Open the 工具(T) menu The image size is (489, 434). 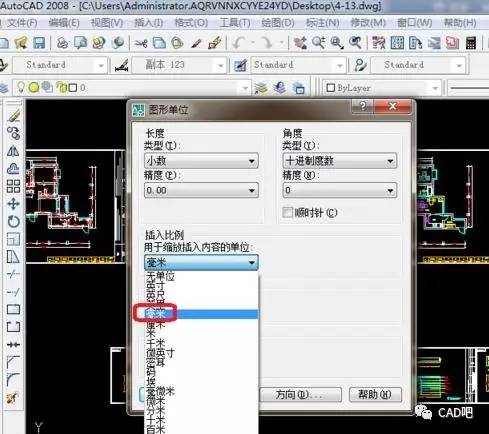pyautogui.click(x=235, y=23)
